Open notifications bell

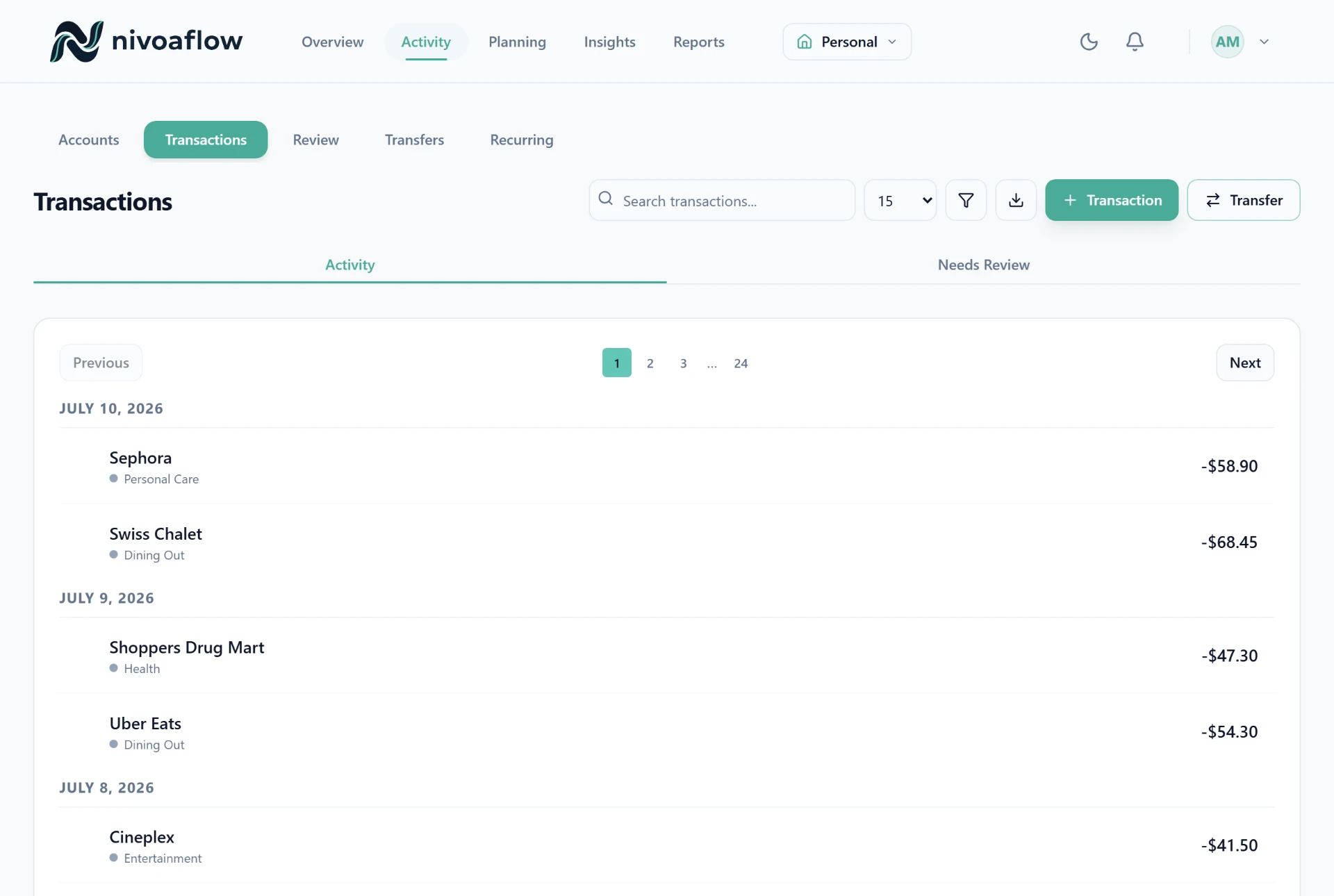pos(1135,42)
